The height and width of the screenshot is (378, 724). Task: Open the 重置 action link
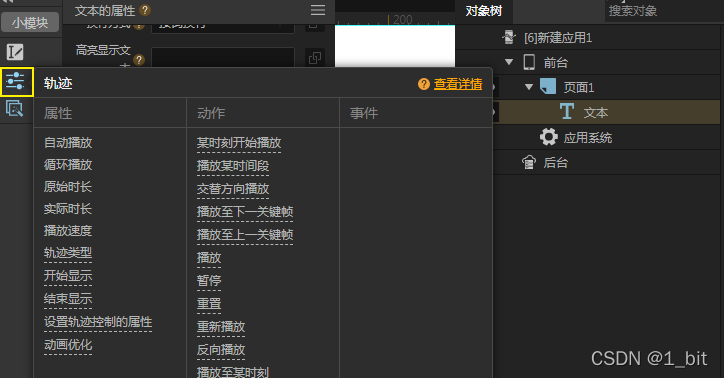(x=209, y=304)
